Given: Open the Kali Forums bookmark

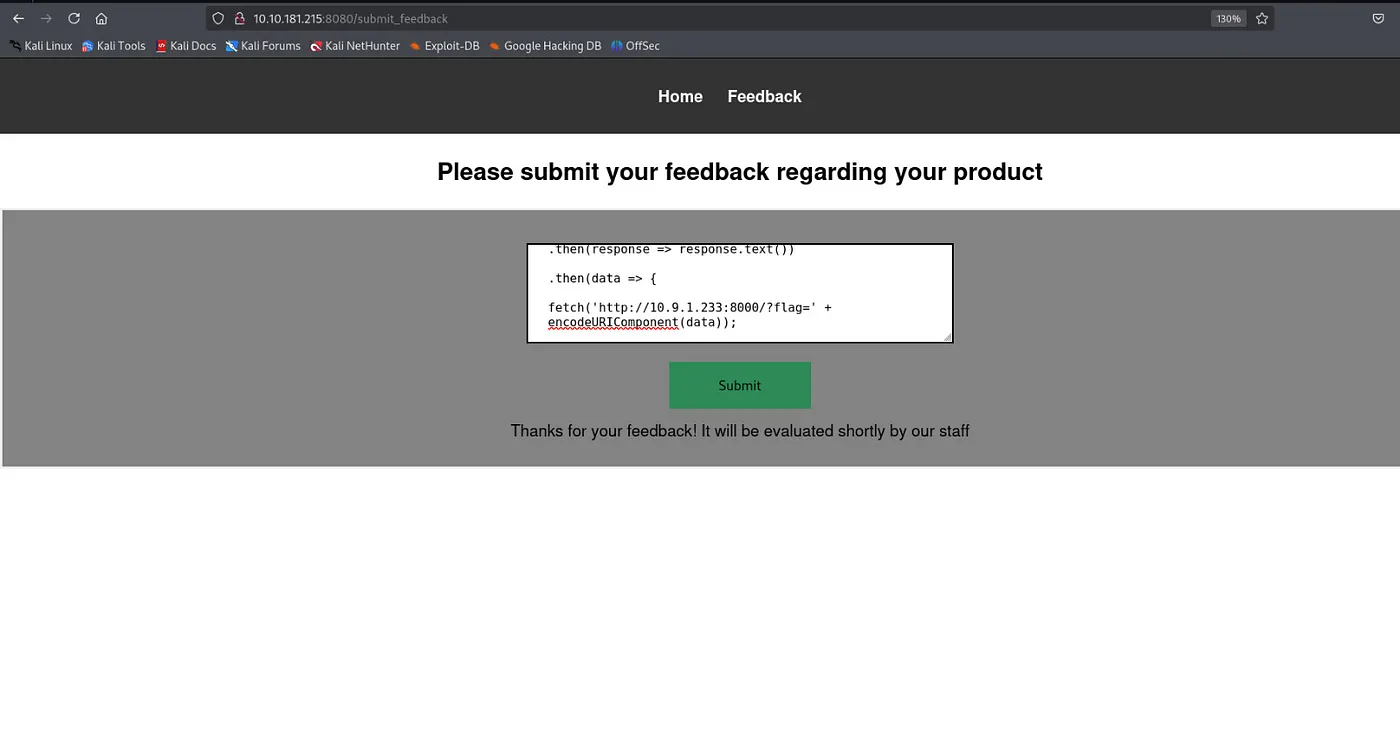Looking at the screenshot, I should pos(263,46).
